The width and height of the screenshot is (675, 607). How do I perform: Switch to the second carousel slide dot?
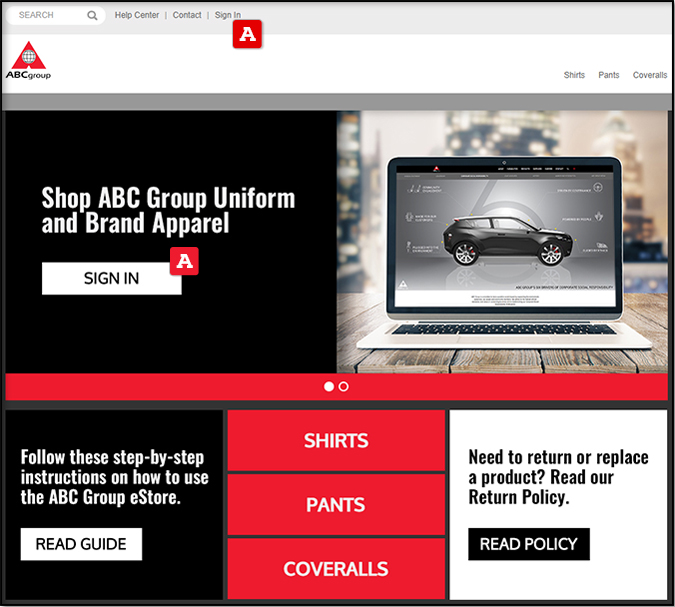tap(344, 387)
